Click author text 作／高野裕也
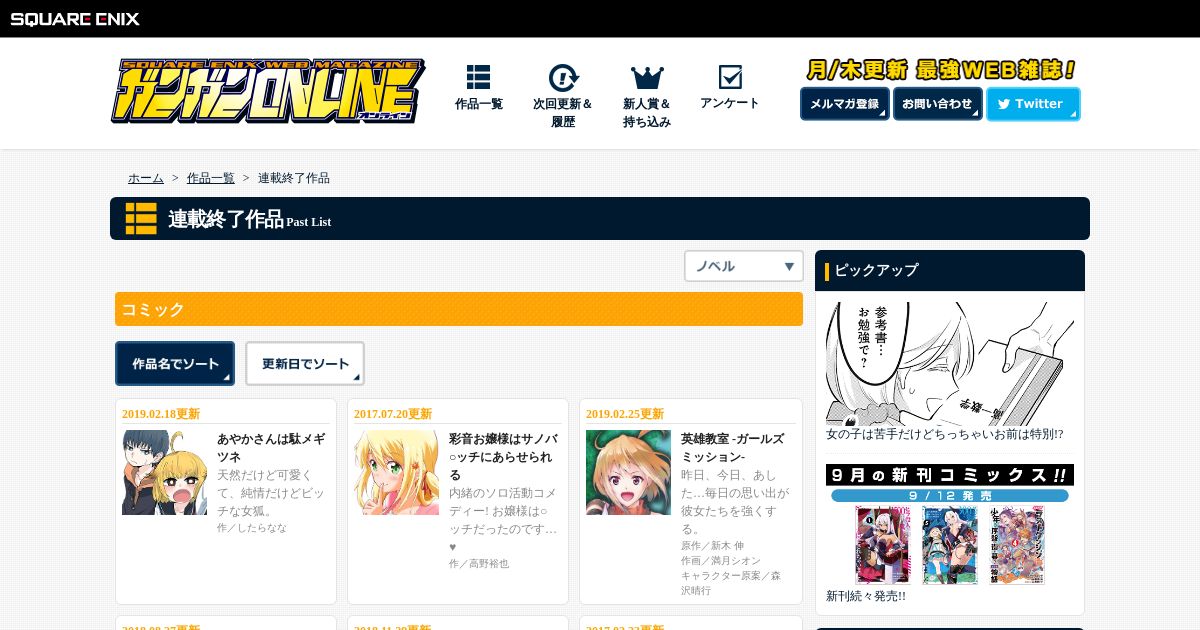The height and width of the screenshot is (630, 1200). pyautogui.click(x=479, y=563)
